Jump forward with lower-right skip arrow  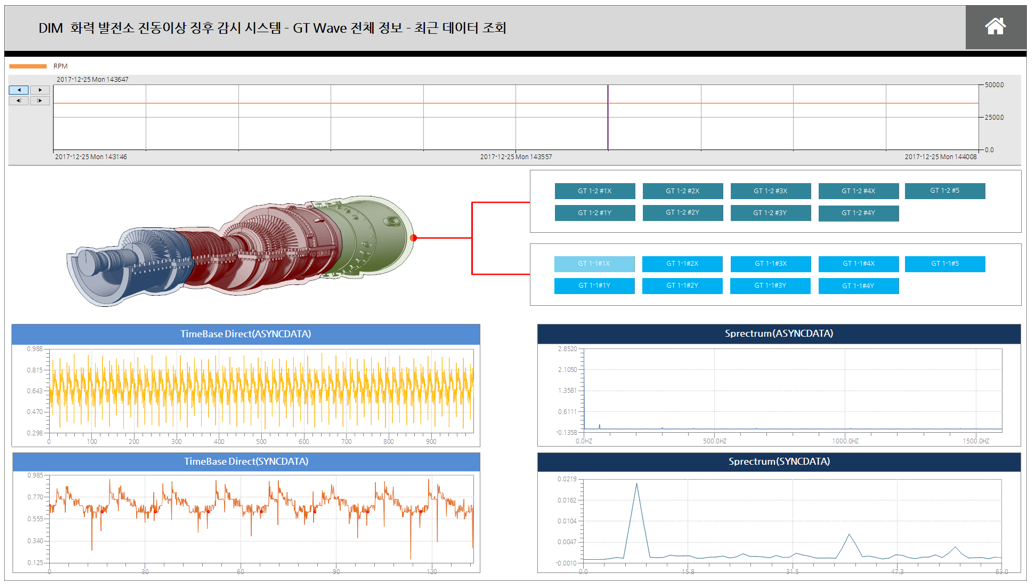click(x=40, y=101)
